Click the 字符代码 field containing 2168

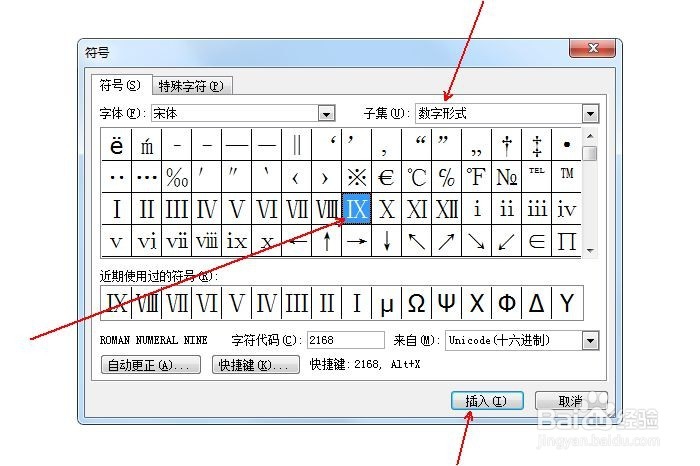346,340
